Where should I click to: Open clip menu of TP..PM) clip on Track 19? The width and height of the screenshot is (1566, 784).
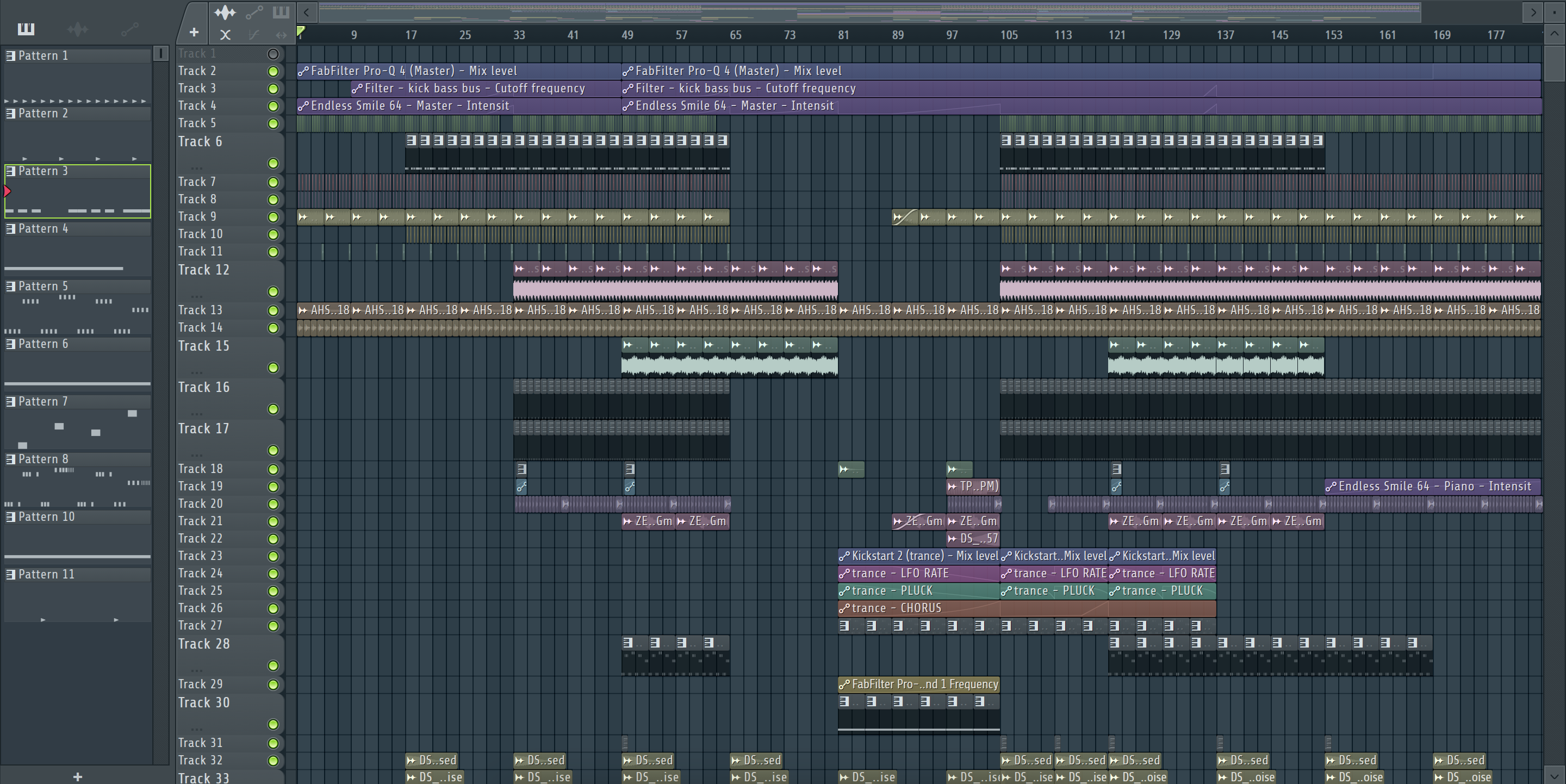point(952,486)
